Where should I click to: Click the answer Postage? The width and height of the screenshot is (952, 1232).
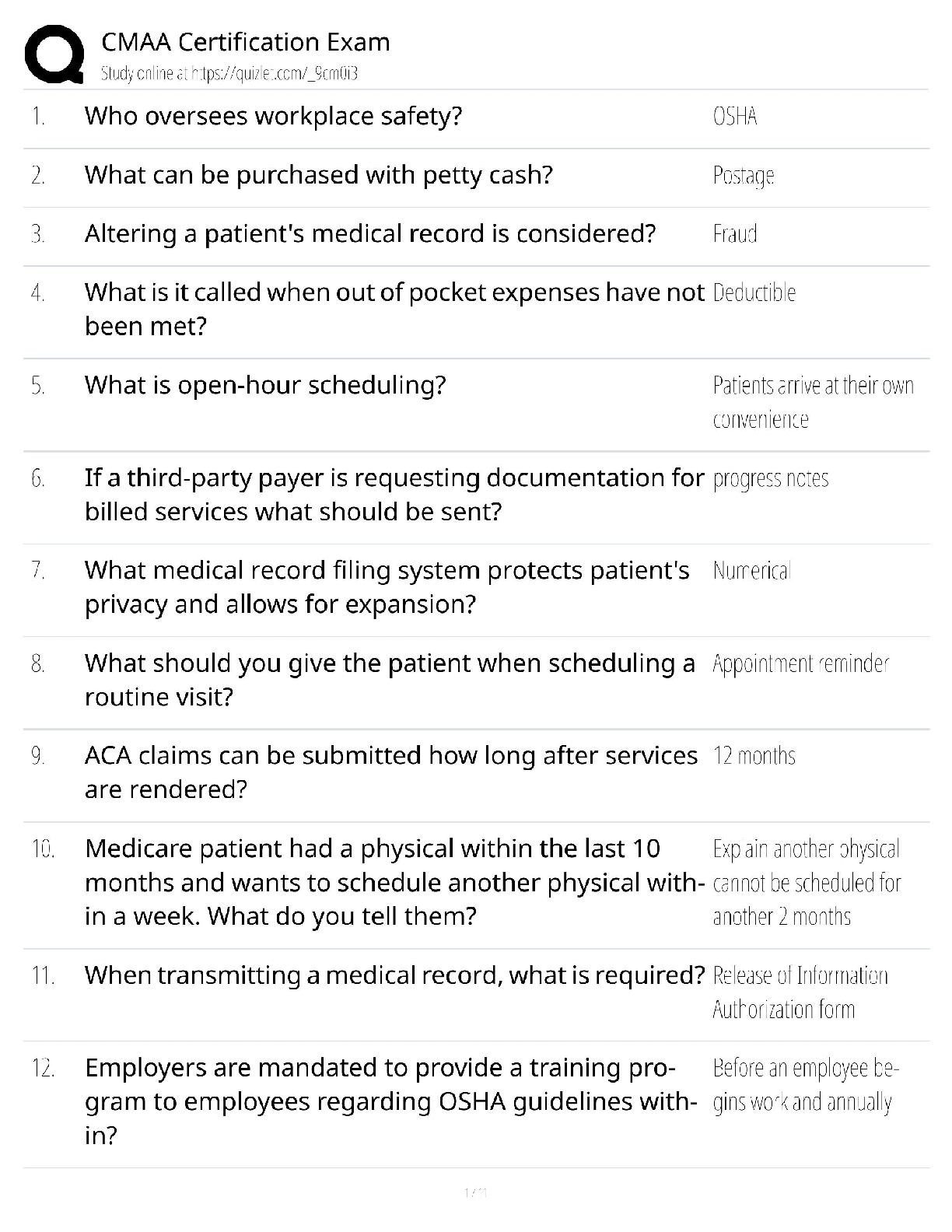(x=744, y=176)
